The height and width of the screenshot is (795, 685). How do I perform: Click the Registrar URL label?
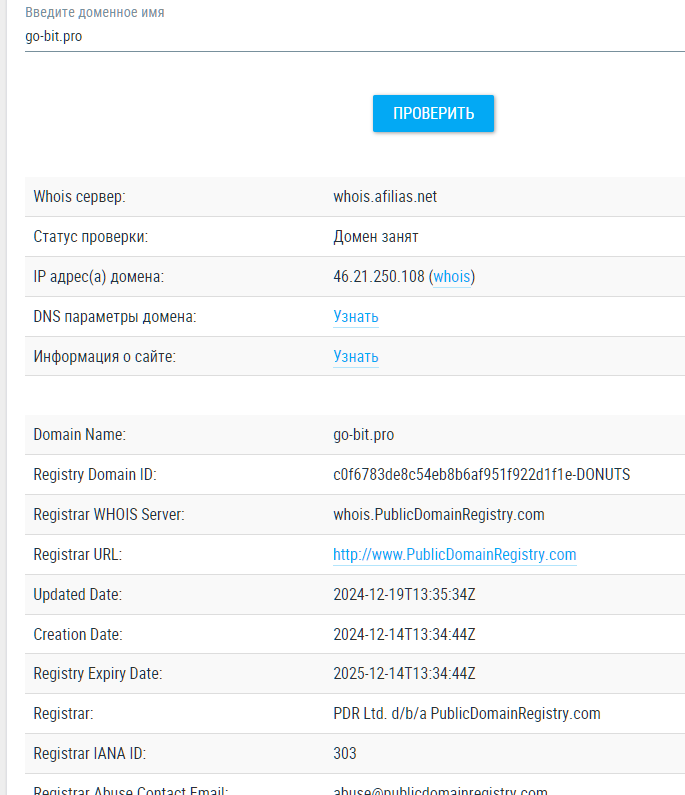78,555
